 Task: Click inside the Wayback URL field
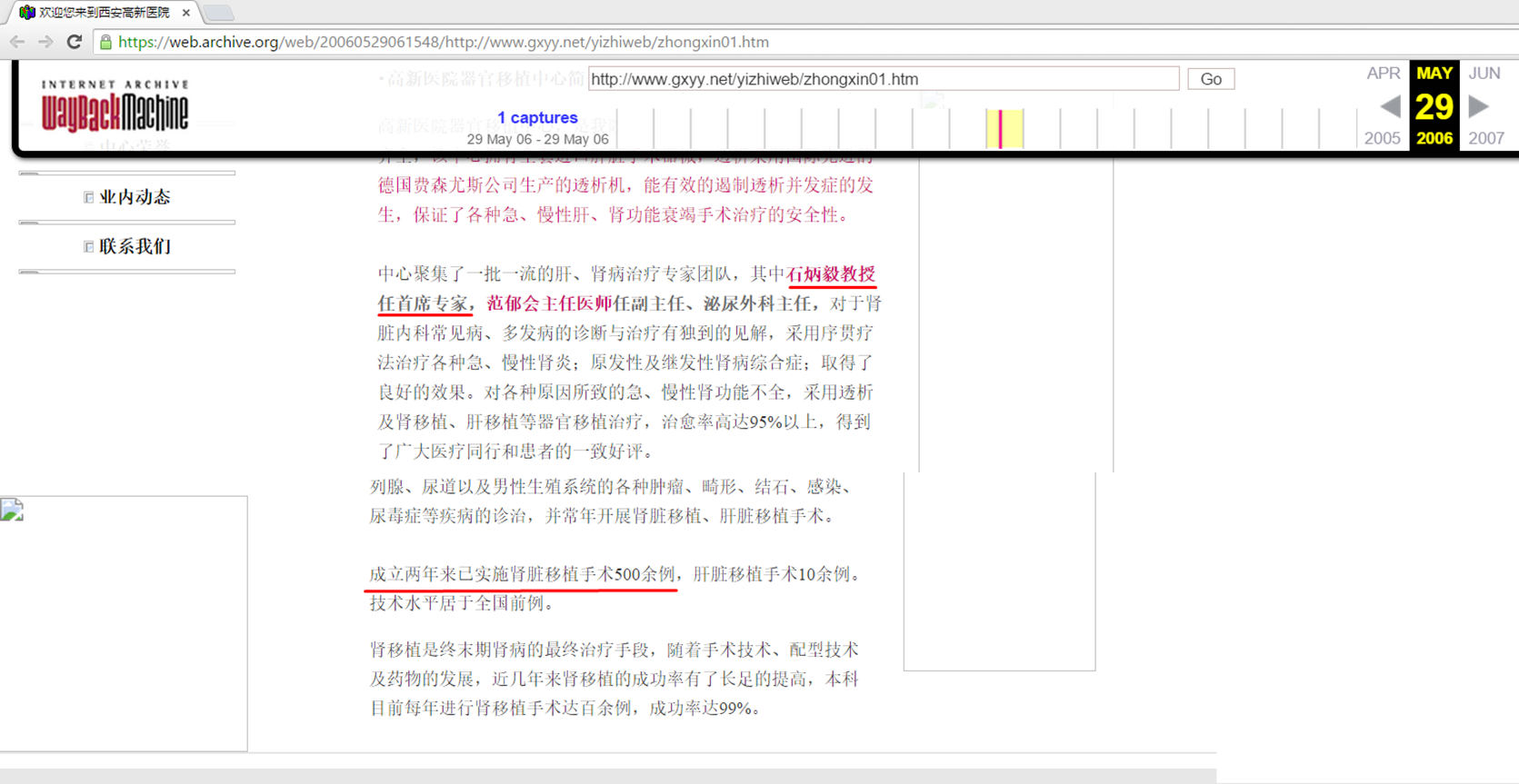[x=883, y=79]
